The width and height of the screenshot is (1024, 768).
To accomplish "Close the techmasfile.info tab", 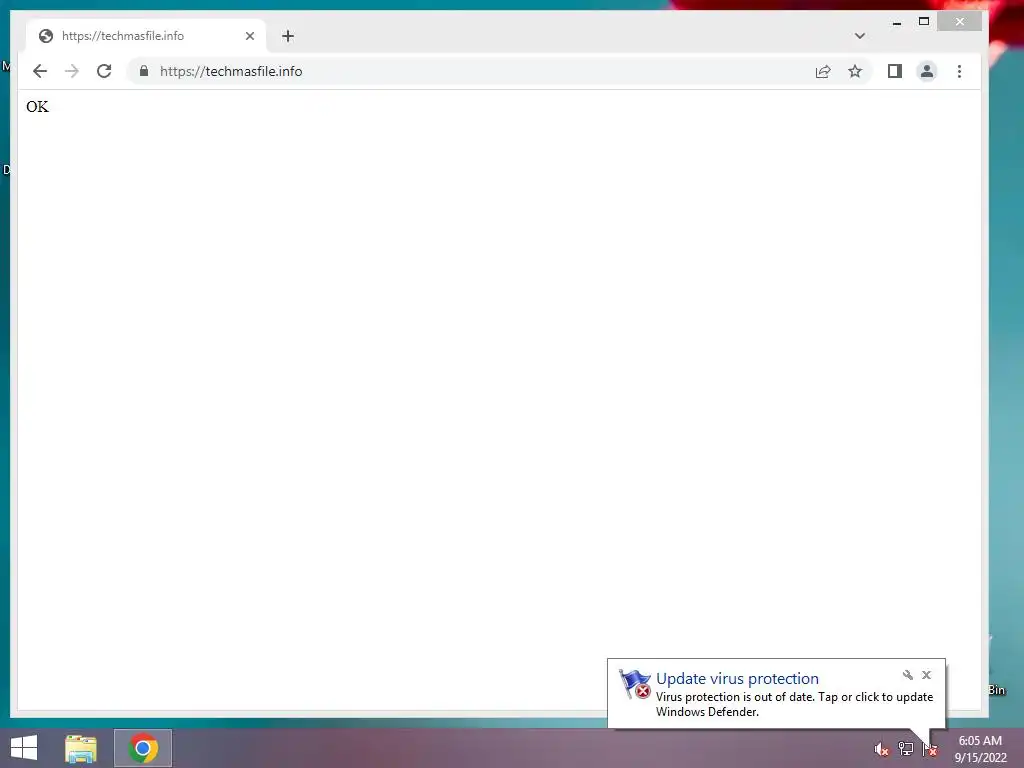I will click(249, 36).
